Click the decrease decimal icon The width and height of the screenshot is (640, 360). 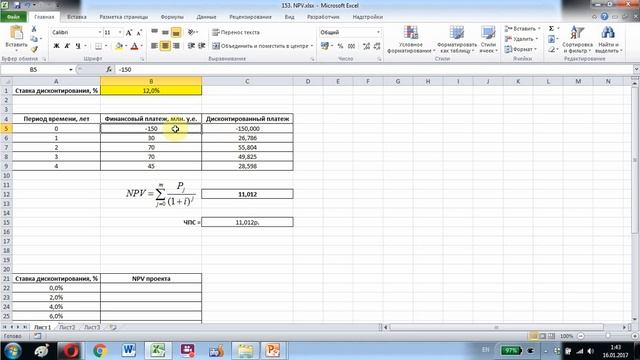(377, 46)
